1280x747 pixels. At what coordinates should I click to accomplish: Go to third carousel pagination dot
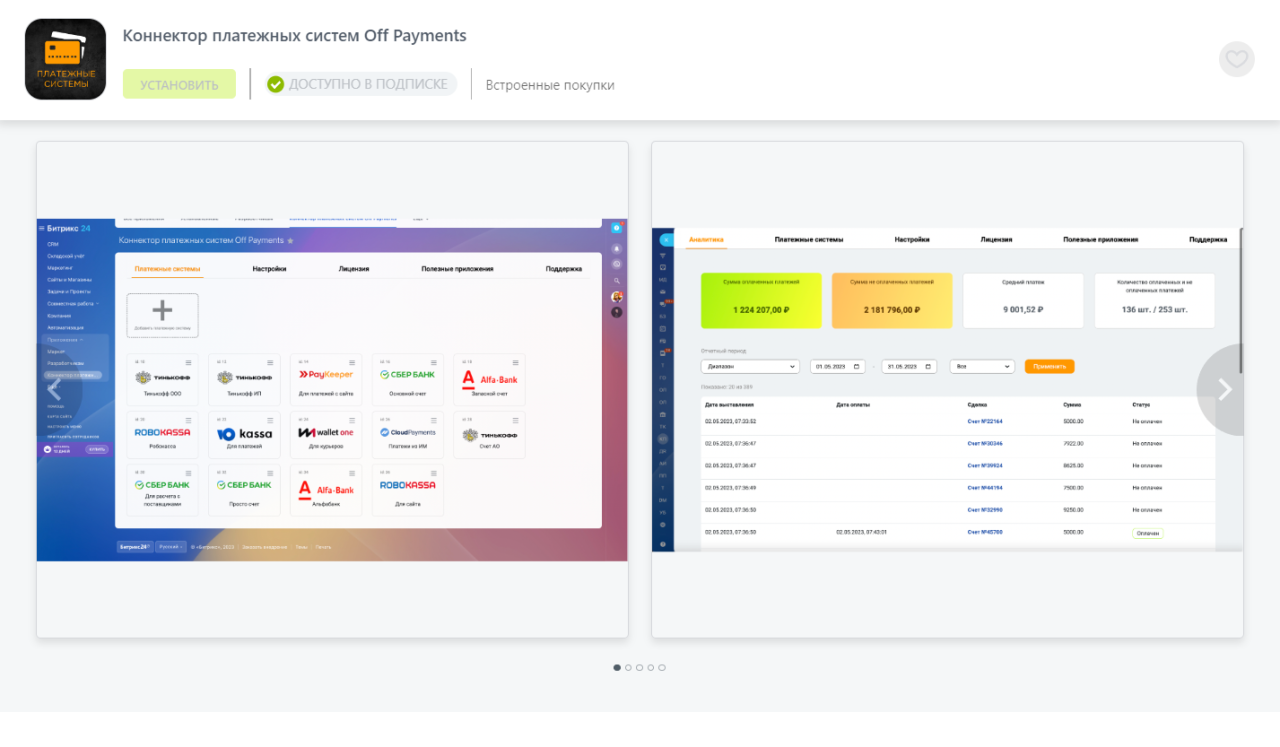coord(639,667)
